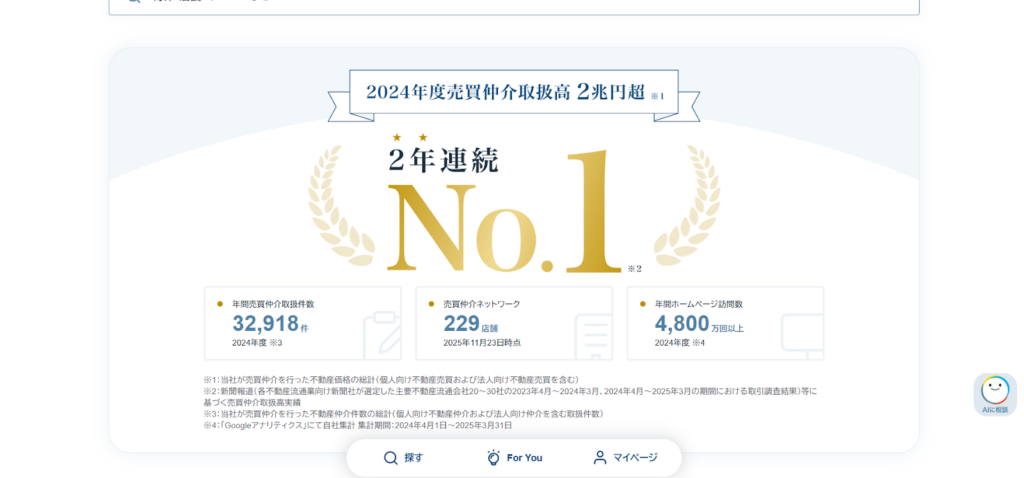Open the マイページ label in bottom navigation
This screenshot has height=478, width=1024.
pos(635,458)
